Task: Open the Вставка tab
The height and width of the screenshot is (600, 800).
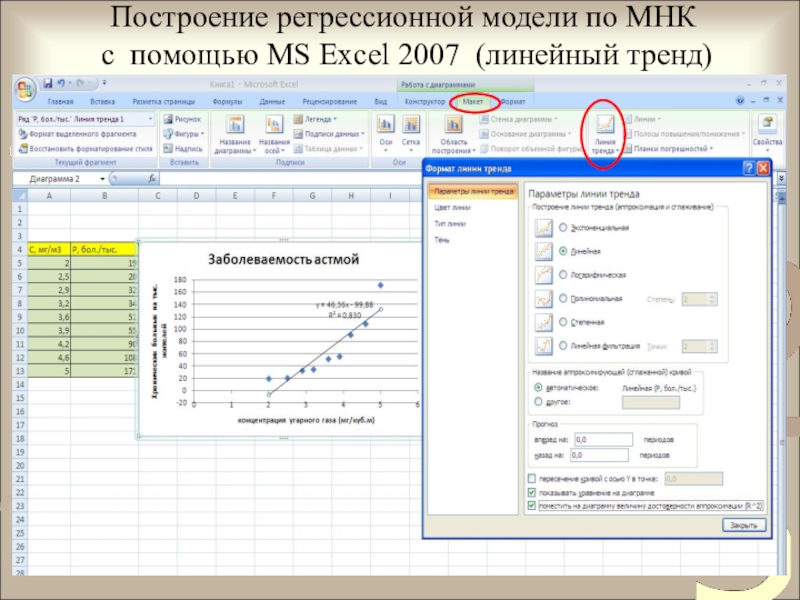Action: (x=103, y=102)
